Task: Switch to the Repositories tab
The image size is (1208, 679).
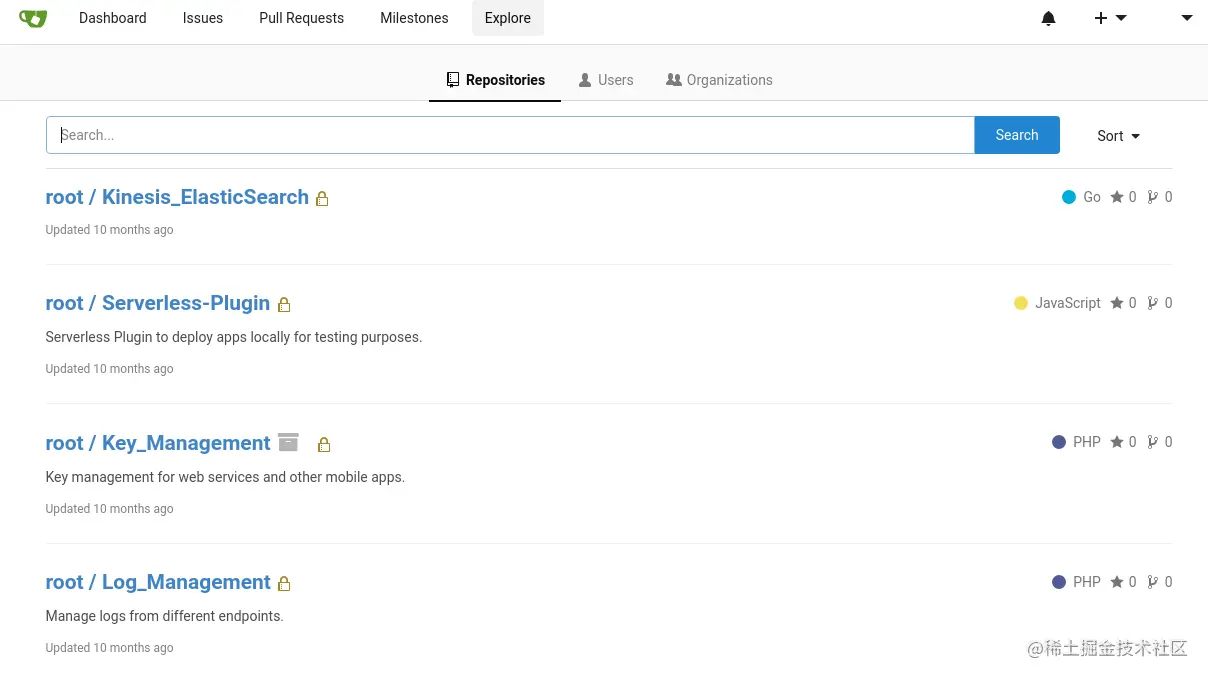Action: (495, 80)
